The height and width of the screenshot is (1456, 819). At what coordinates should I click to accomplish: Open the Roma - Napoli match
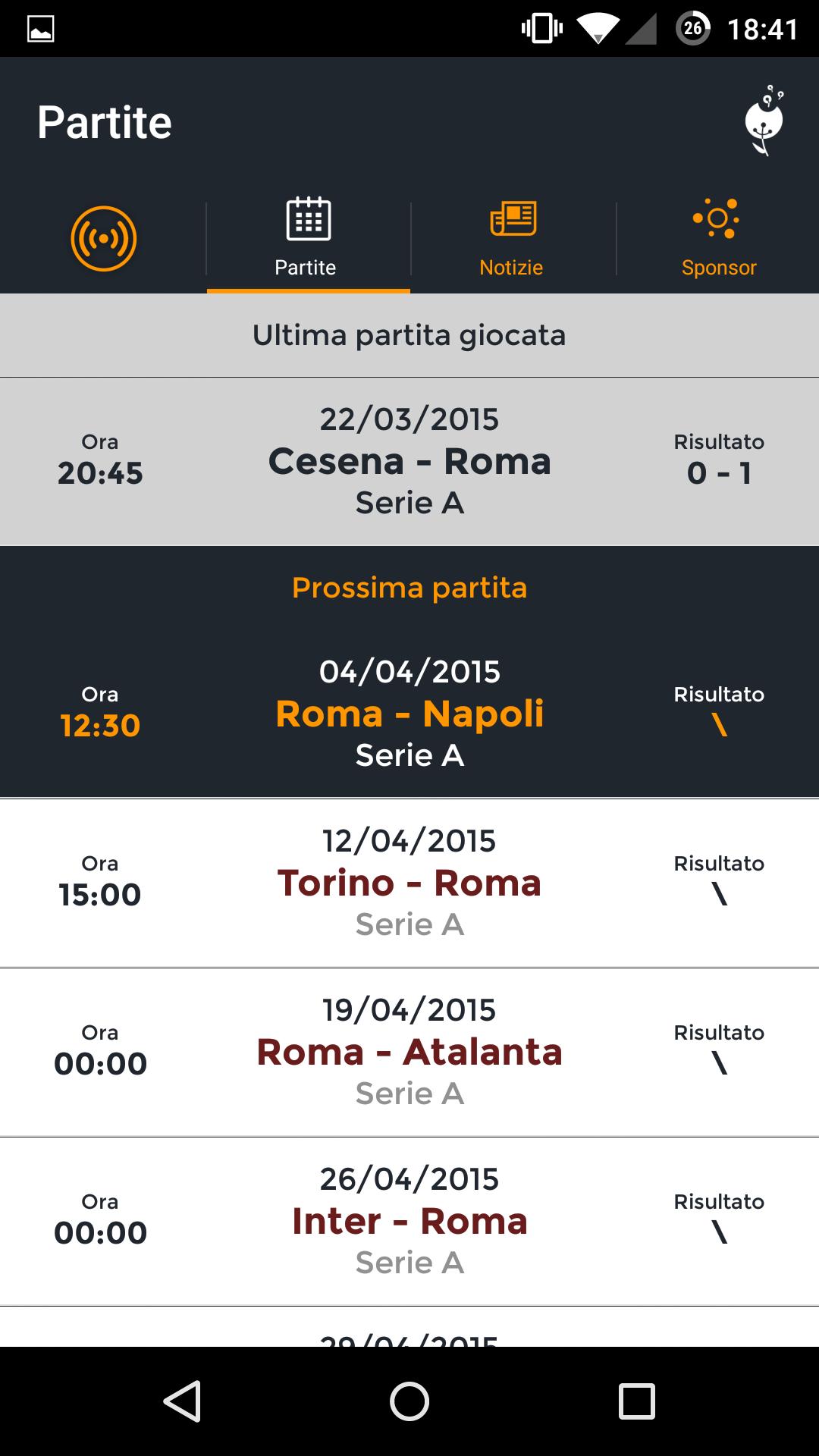[x=409, y=714]
